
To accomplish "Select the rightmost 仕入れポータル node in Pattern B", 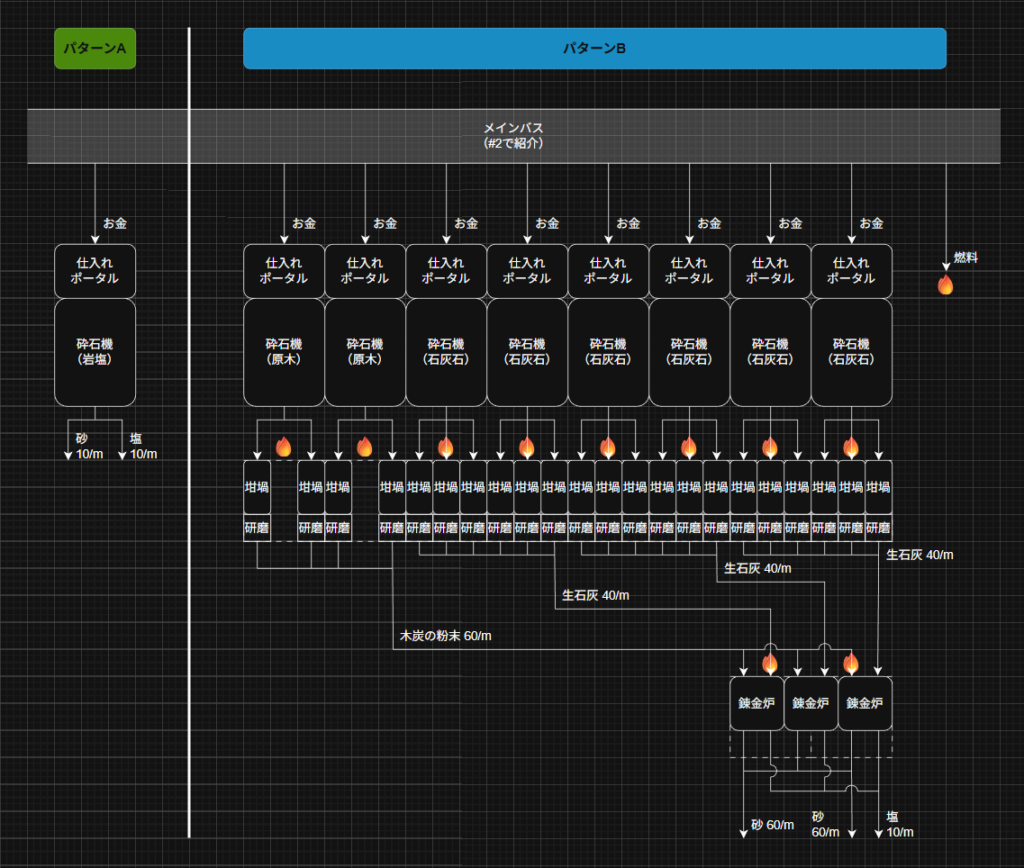I will [x=851, y=270].
